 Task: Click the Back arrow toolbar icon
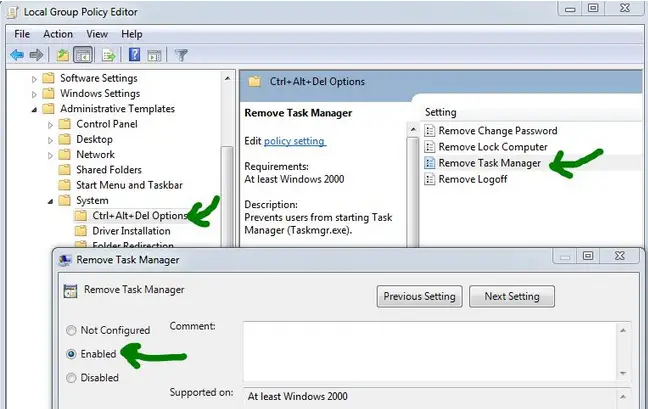tap(17, 55)
